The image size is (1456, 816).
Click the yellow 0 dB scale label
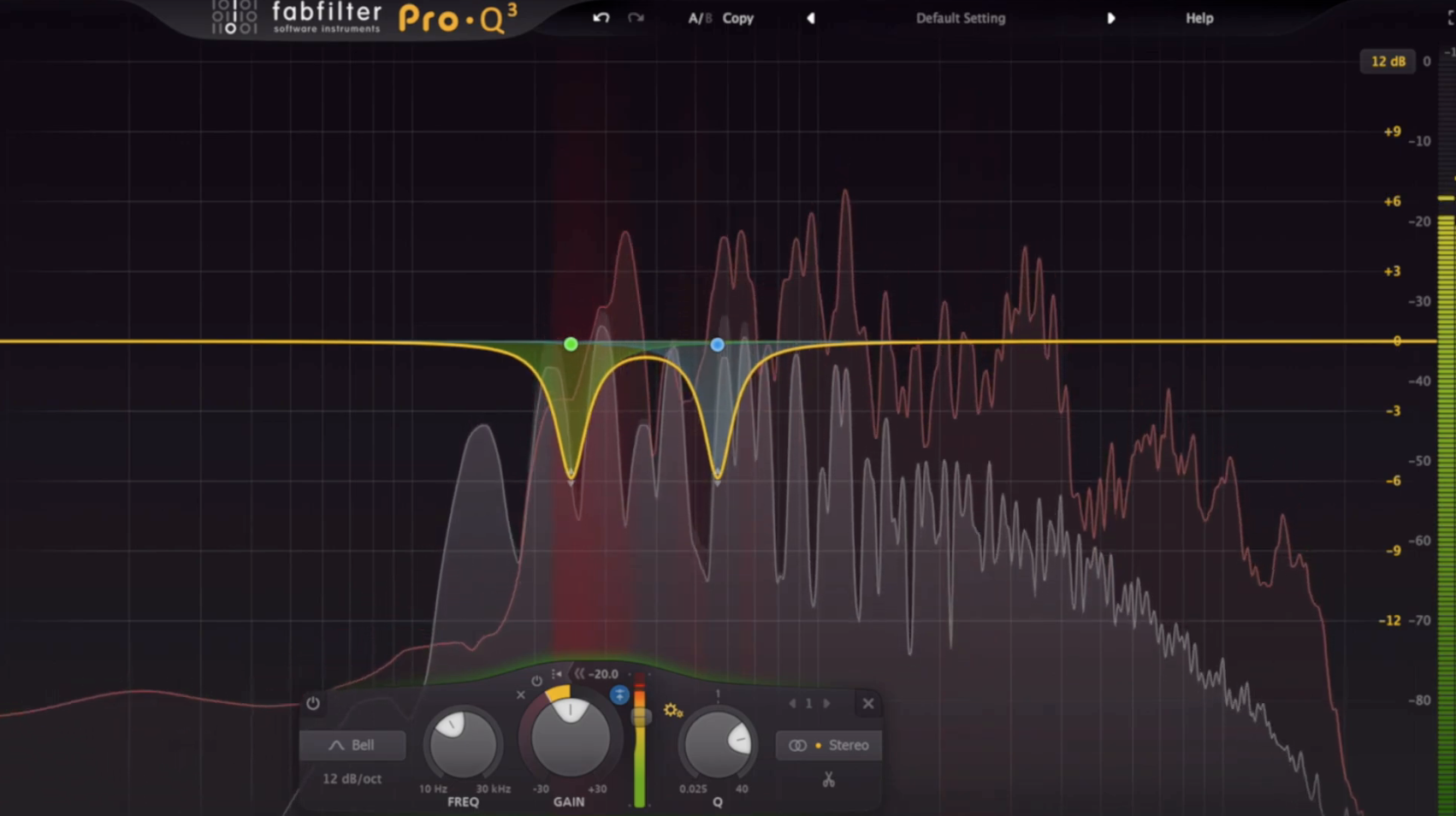[x=1397, y=341]
